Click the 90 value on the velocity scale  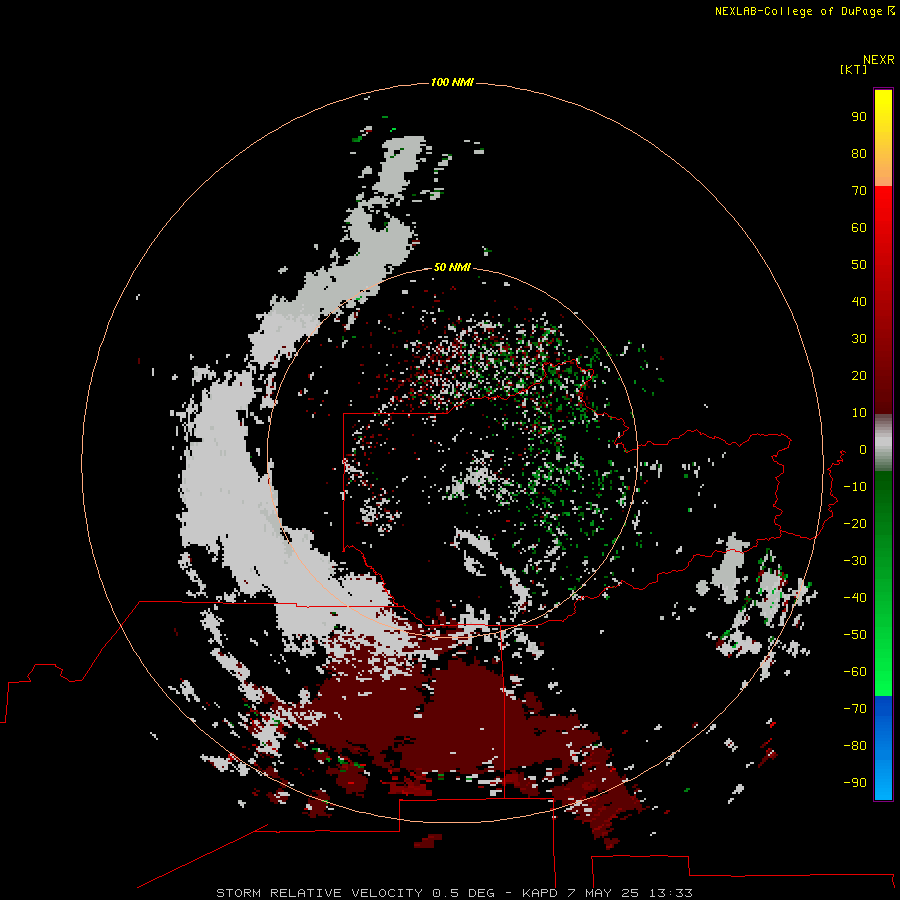coord(859,117)
